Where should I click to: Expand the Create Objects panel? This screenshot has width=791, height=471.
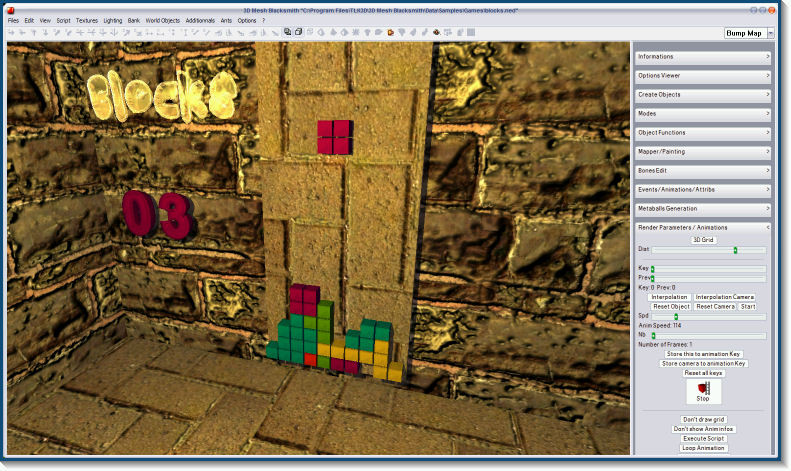coord(702,95)
